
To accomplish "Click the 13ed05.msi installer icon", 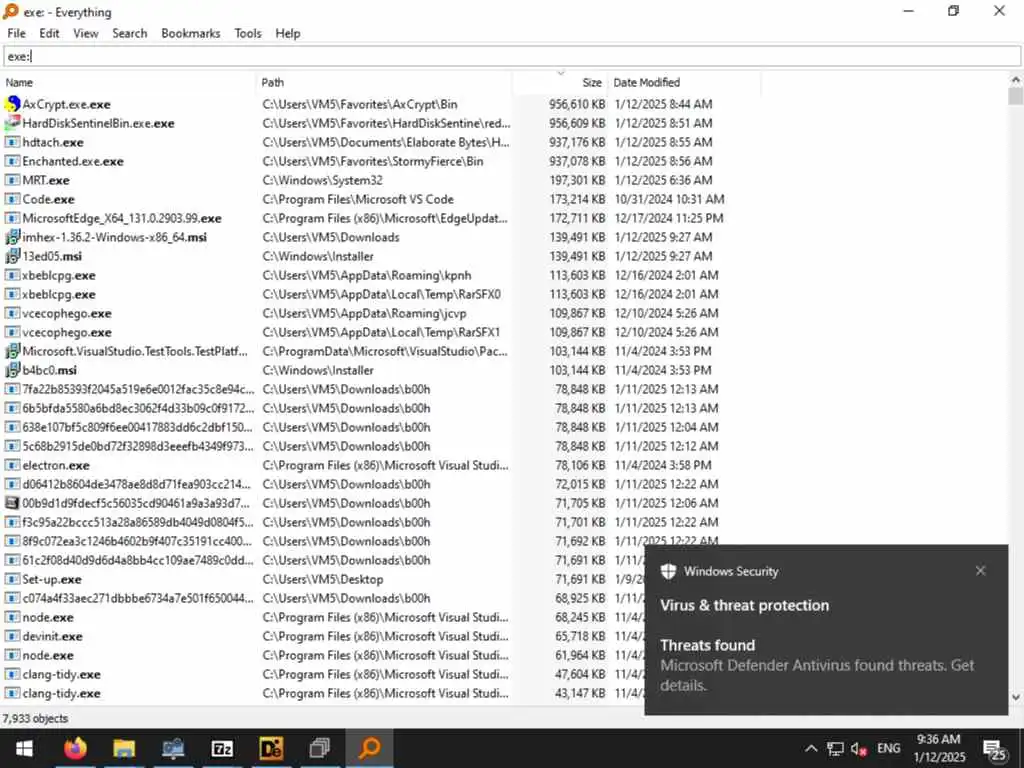I will (x=12, y=256).
